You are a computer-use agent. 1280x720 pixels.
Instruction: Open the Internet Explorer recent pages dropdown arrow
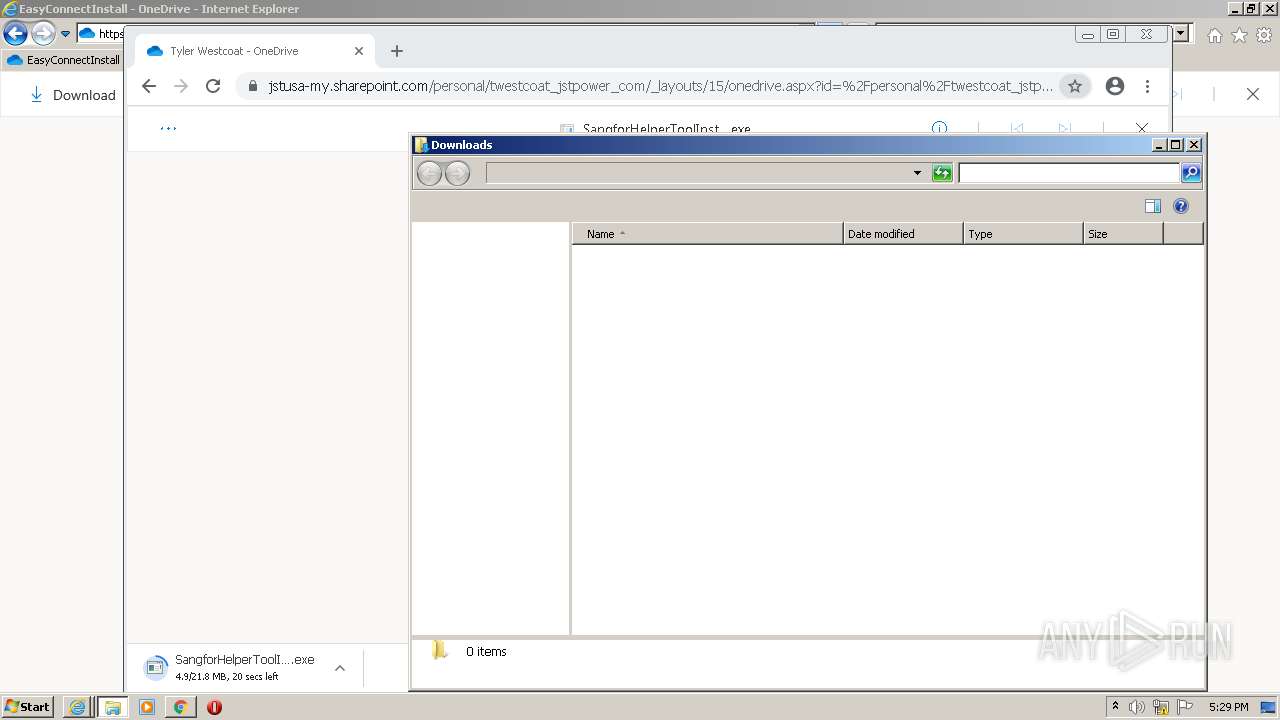[x=66, y=34]
